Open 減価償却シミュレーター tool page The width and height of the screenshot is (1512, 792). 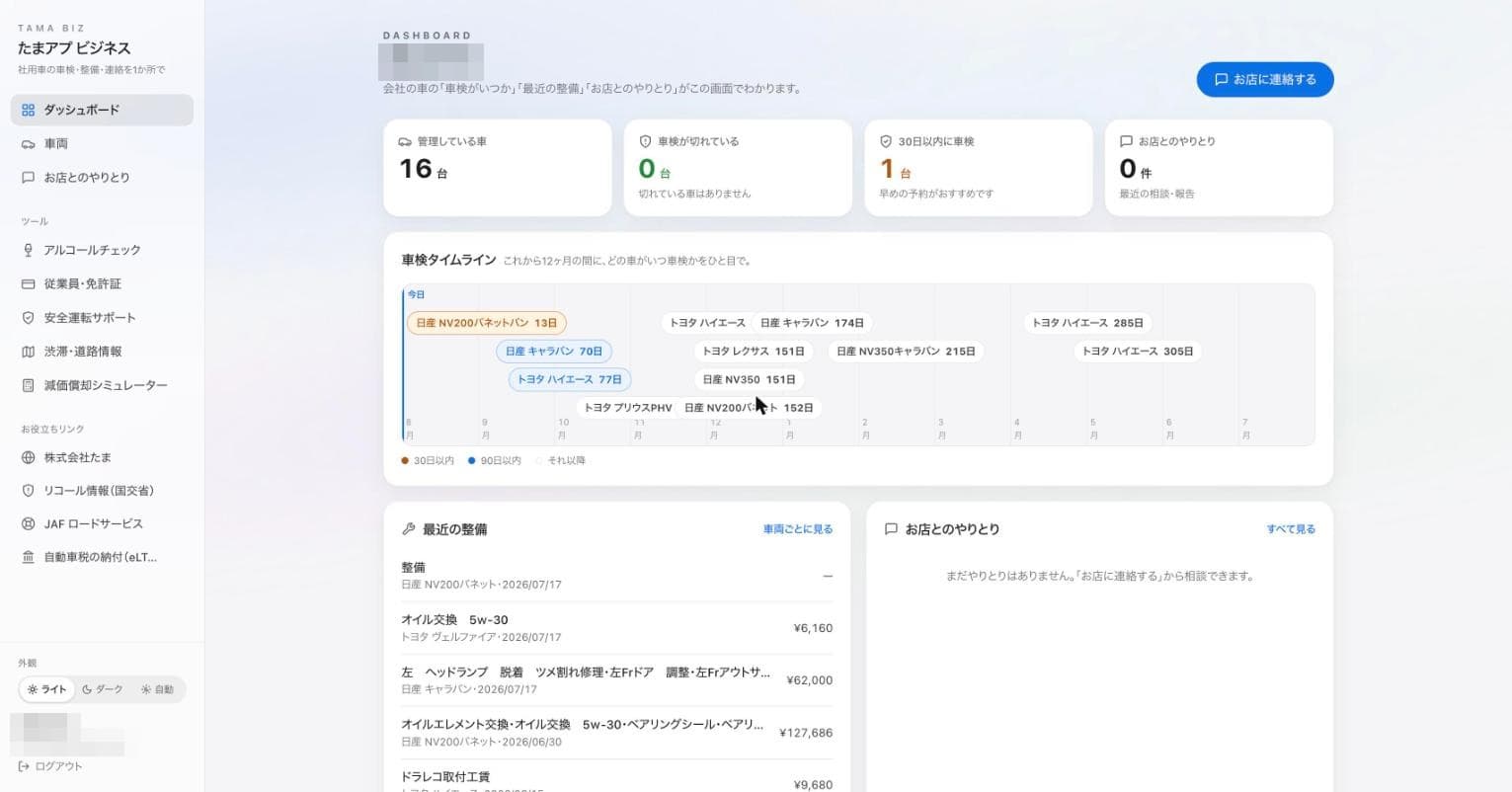[102, 385]
